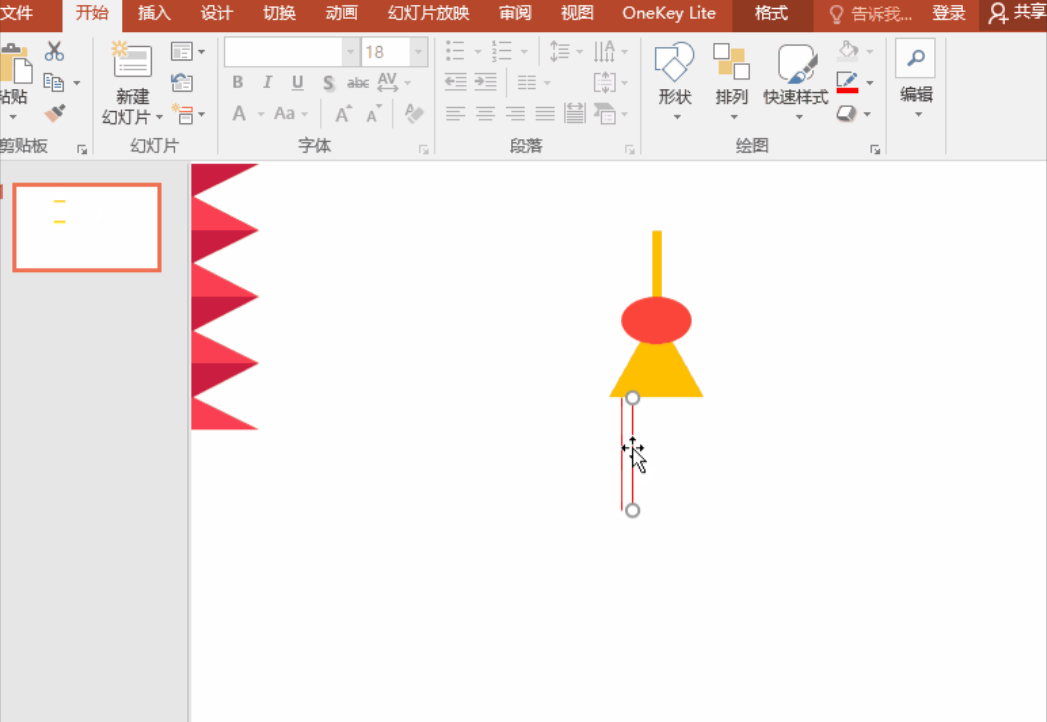Select the red oval shape on slide
The image size is (1047, 722).
(x=656, y=321)
